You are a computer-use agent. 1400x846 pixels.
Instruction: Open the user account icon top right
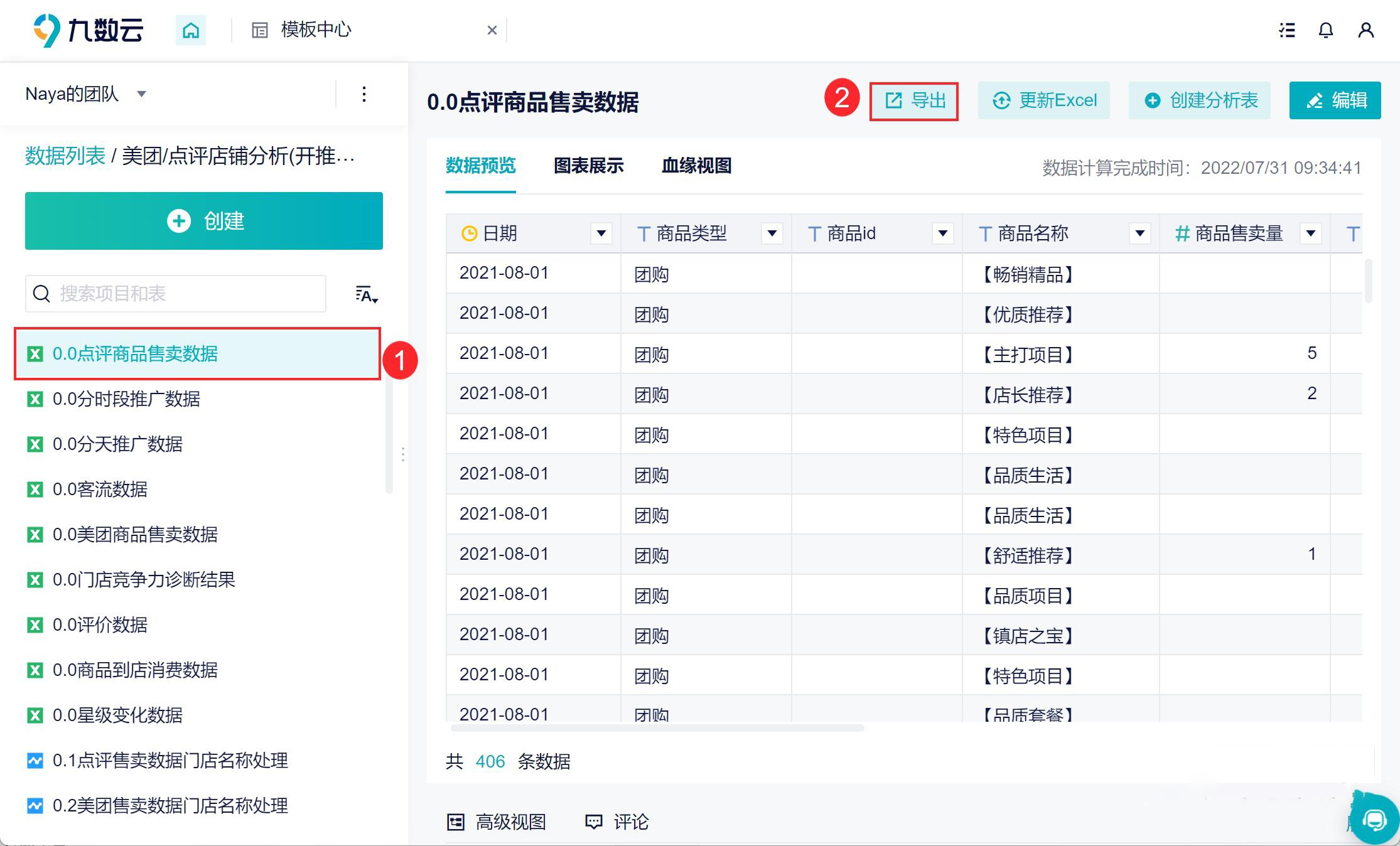tap(1365, 29)
